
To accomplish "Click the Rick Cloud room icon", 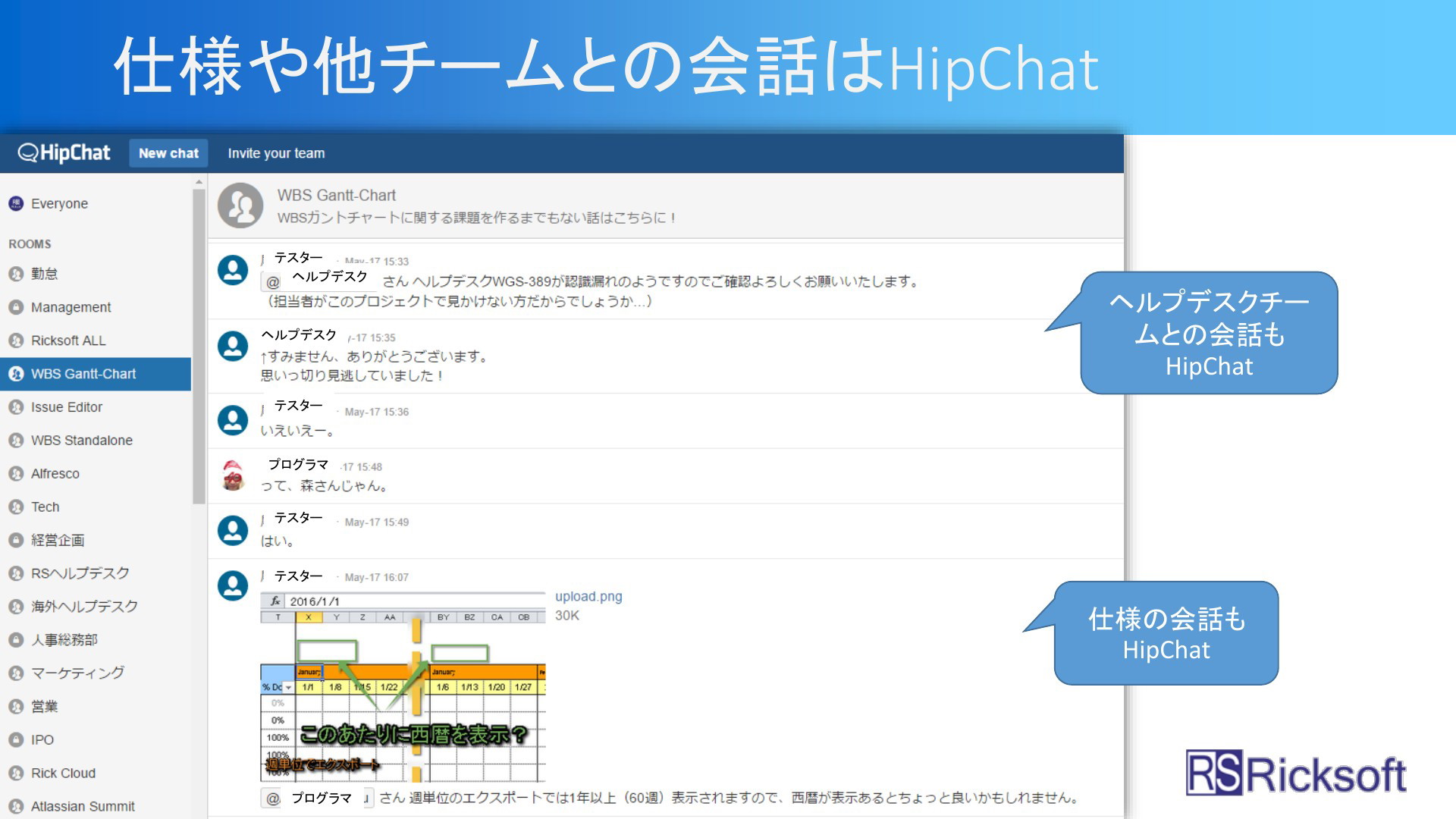I will tap(16, 773).
